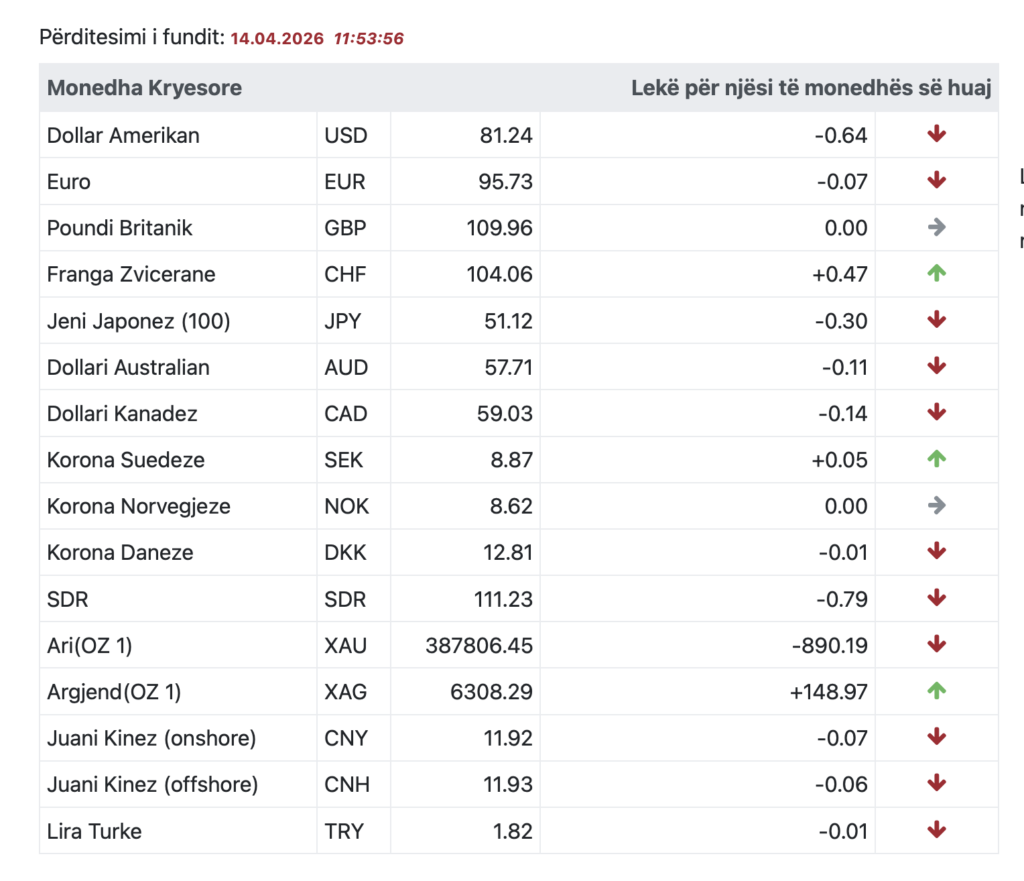The height and width of the screenshot is (881, 1024).
Task: Click the grey sideways arrow for Poundi Britanik
Action: (936, 228)
